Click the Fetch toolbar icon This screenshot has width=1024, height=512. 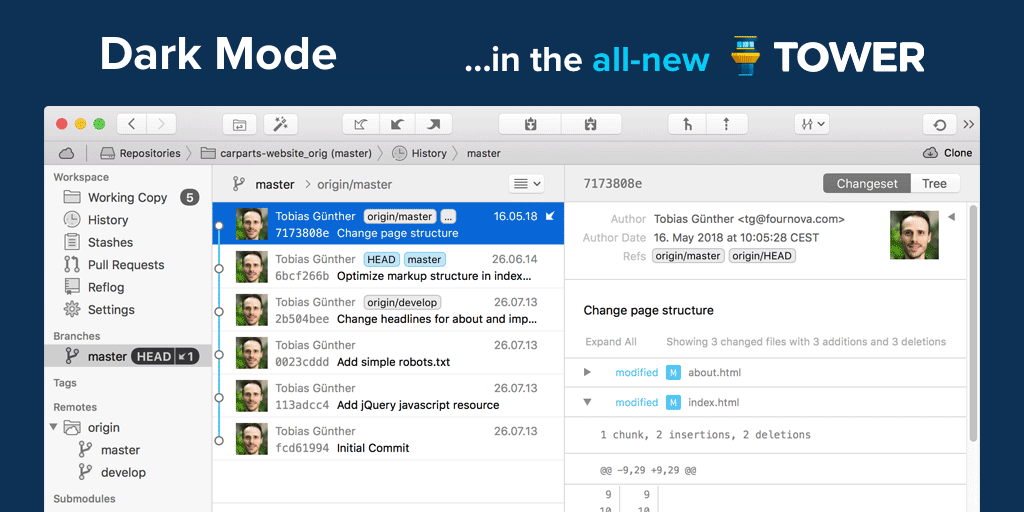click(x=360, y=124)
